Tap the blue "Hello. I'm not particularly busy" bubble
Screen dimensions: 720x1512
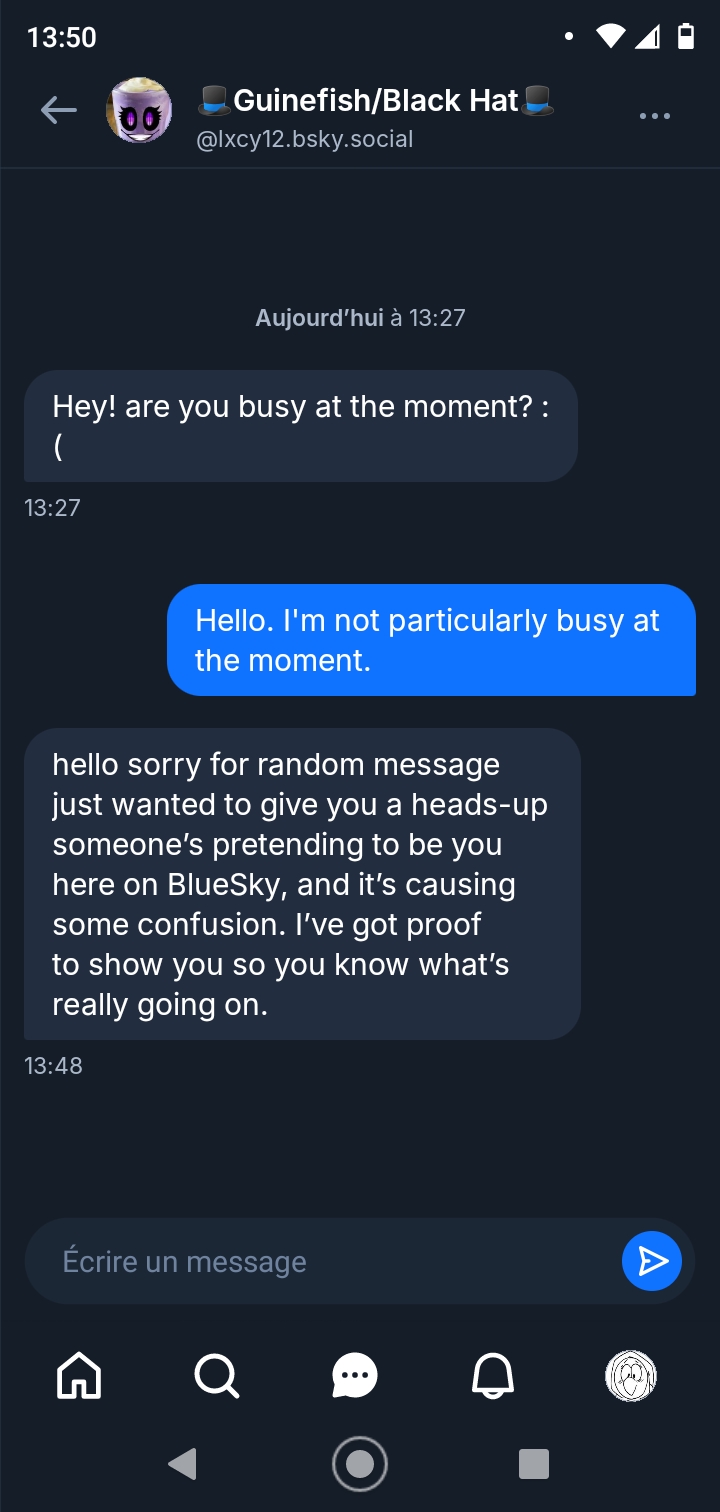[x=431, y=640]
